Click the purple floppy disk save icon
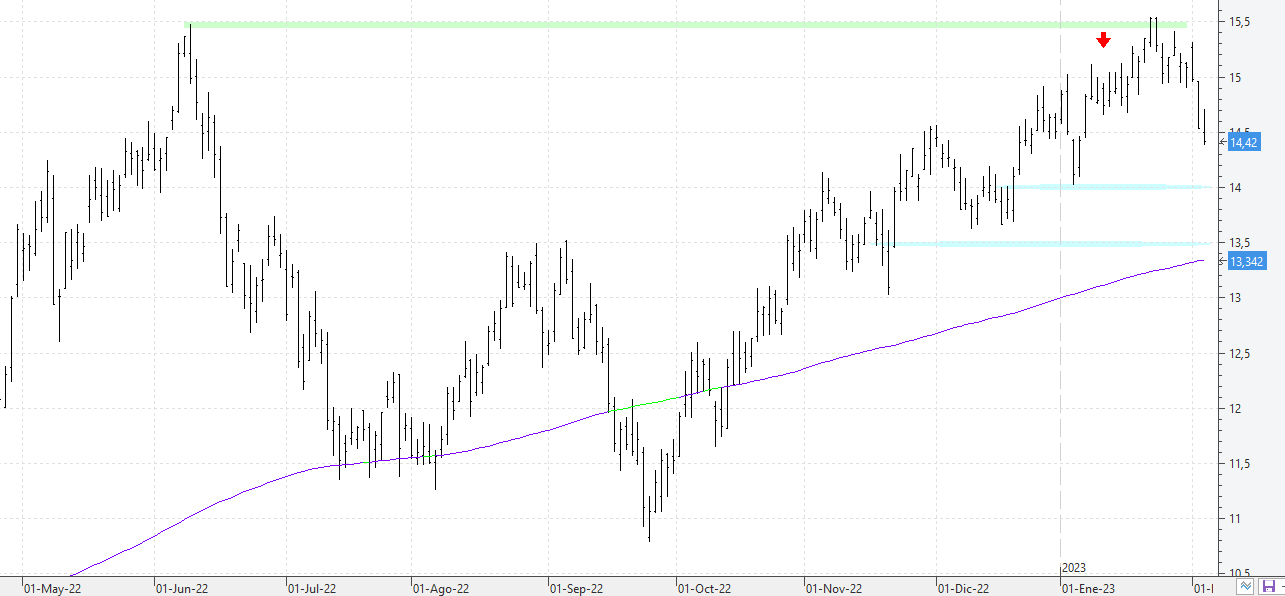The image size is (1285, 596). coord(1268,586)
